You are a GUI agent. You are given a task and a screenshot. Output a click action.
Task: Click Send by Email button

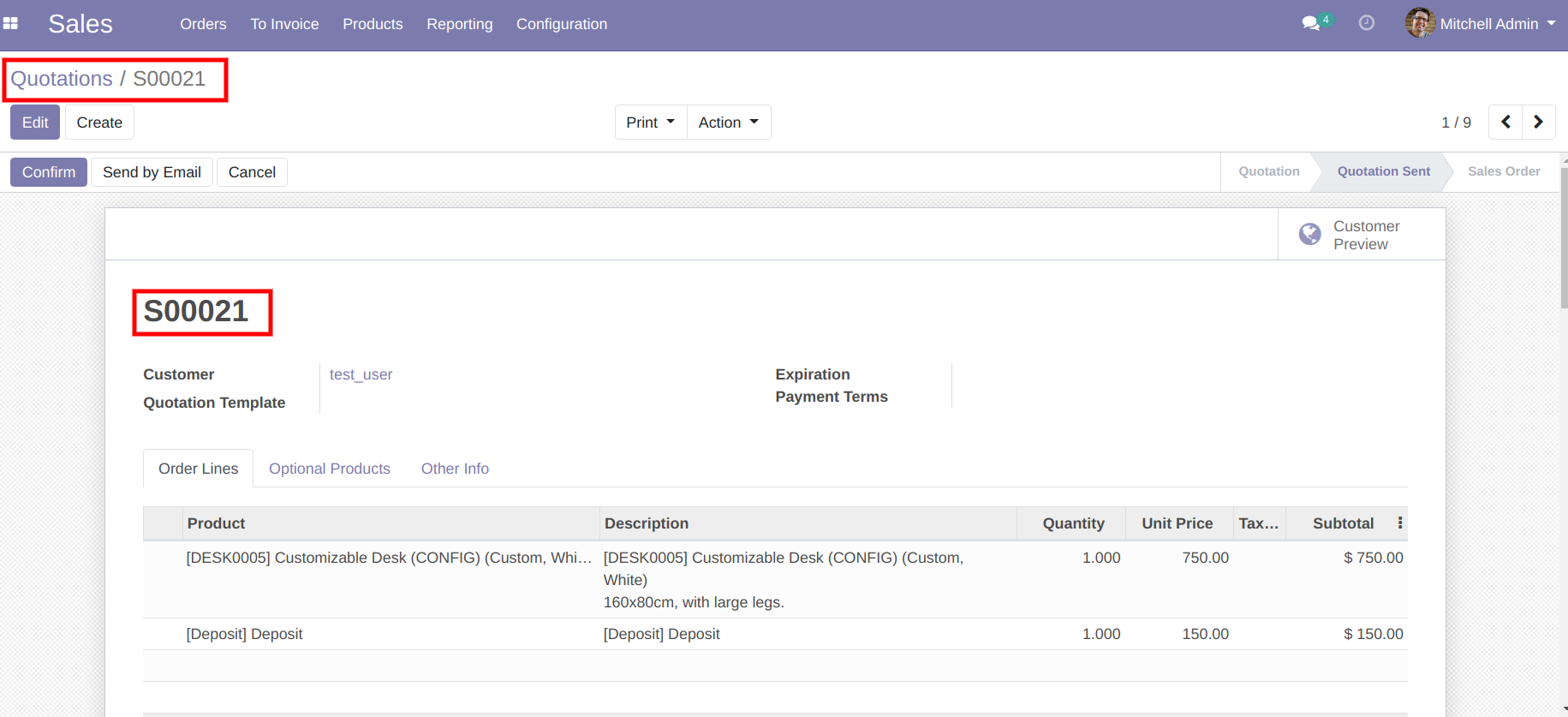152,172
